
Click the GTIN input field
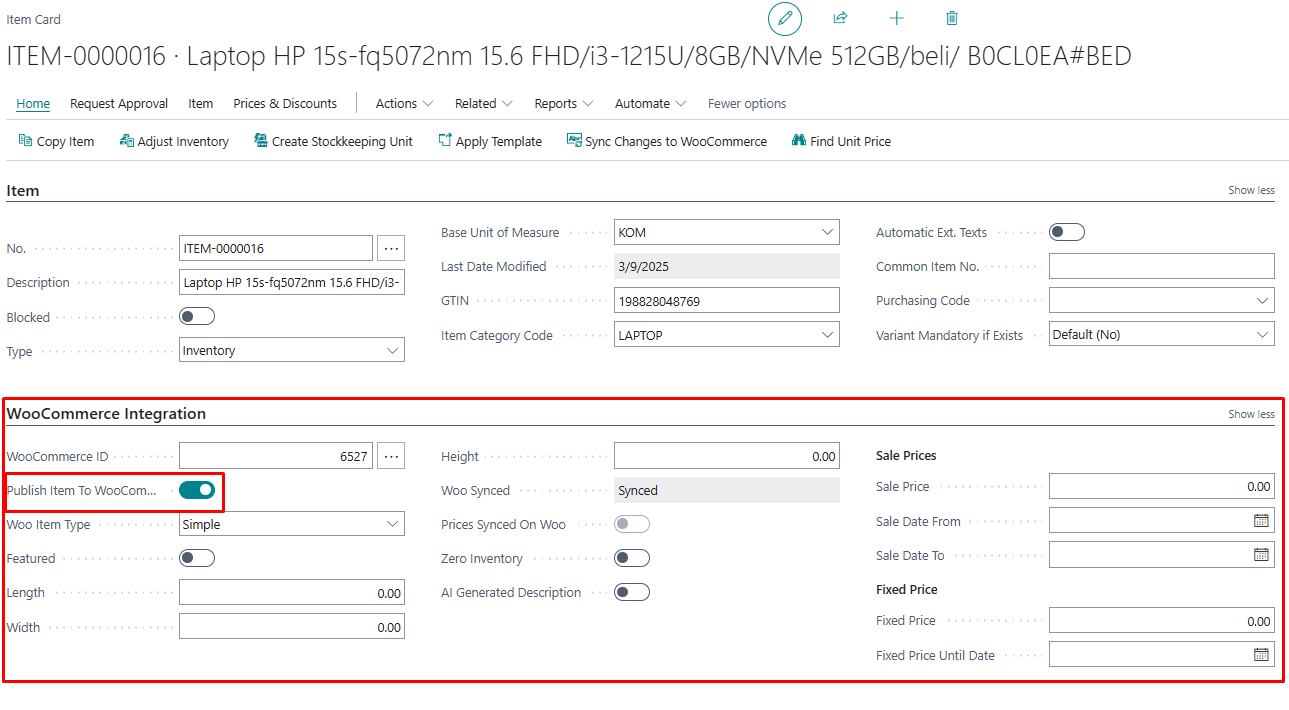(x=727, y=300)
